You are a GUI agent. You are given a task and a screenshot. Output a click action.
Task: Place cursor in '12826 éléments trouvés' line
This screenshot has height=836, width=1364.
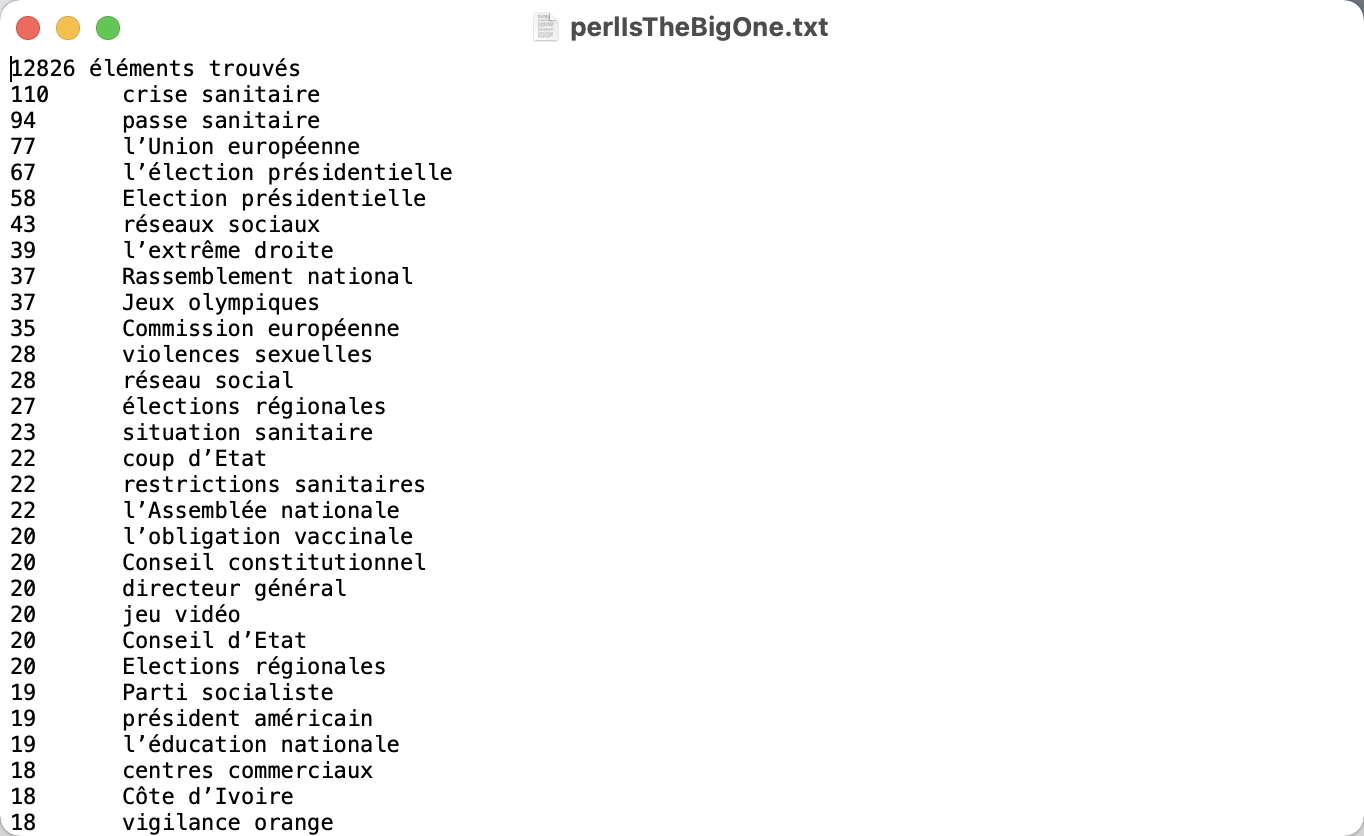[x=155, y=68]
